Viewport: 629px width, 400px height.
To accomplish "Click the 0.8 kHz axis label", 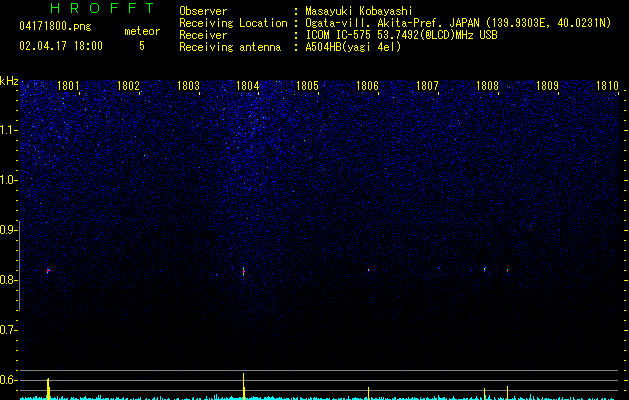I will click(8, 280).
